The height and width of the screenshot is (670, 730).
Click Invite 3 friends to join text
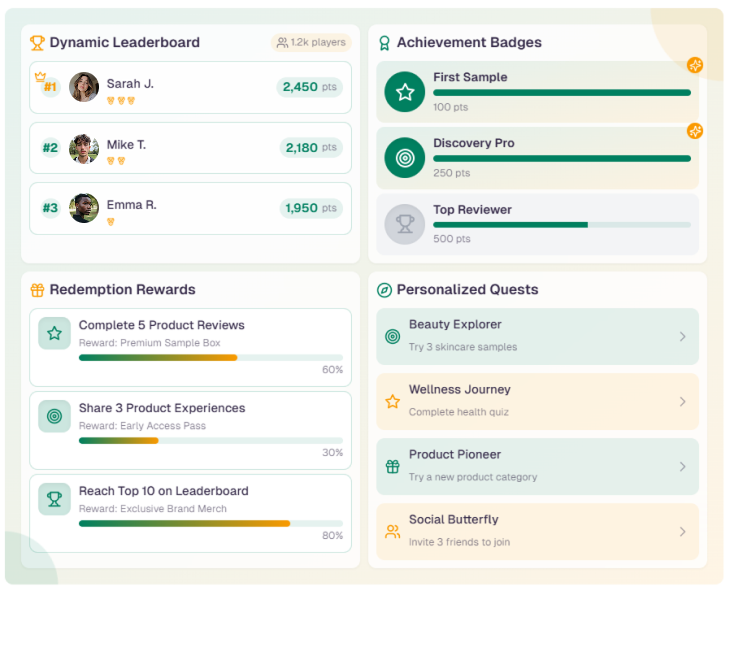pos(459,542)
